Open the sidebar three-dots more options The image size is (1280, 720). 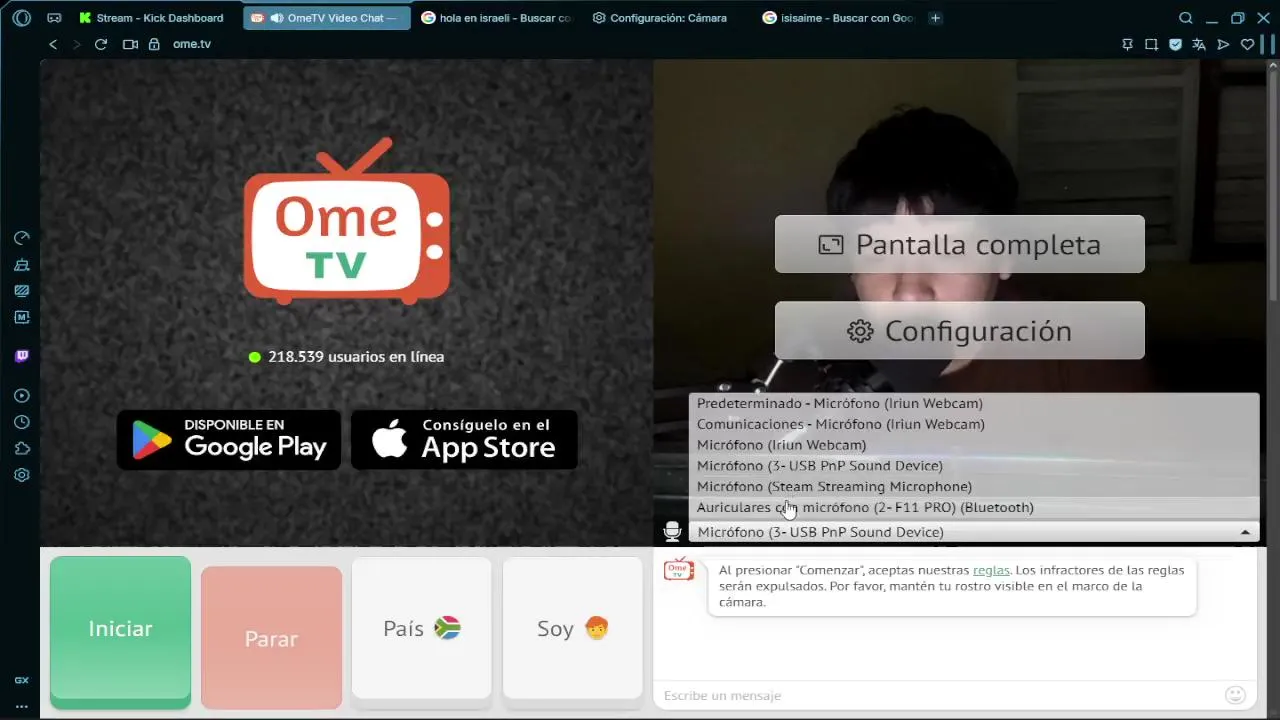click(21, 707)
